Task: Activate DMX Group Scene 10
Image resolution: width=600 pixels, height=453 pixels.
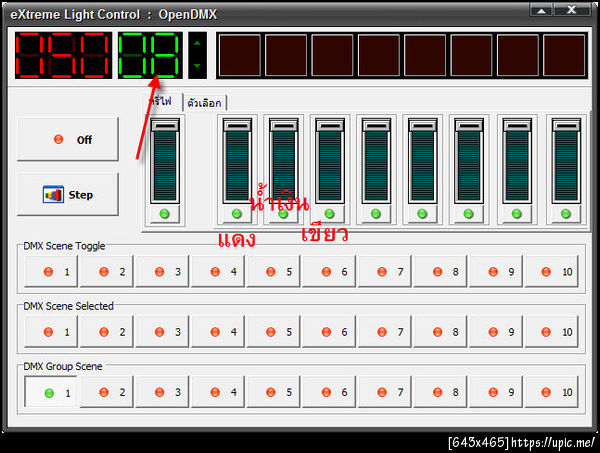Action: (551, 392)
